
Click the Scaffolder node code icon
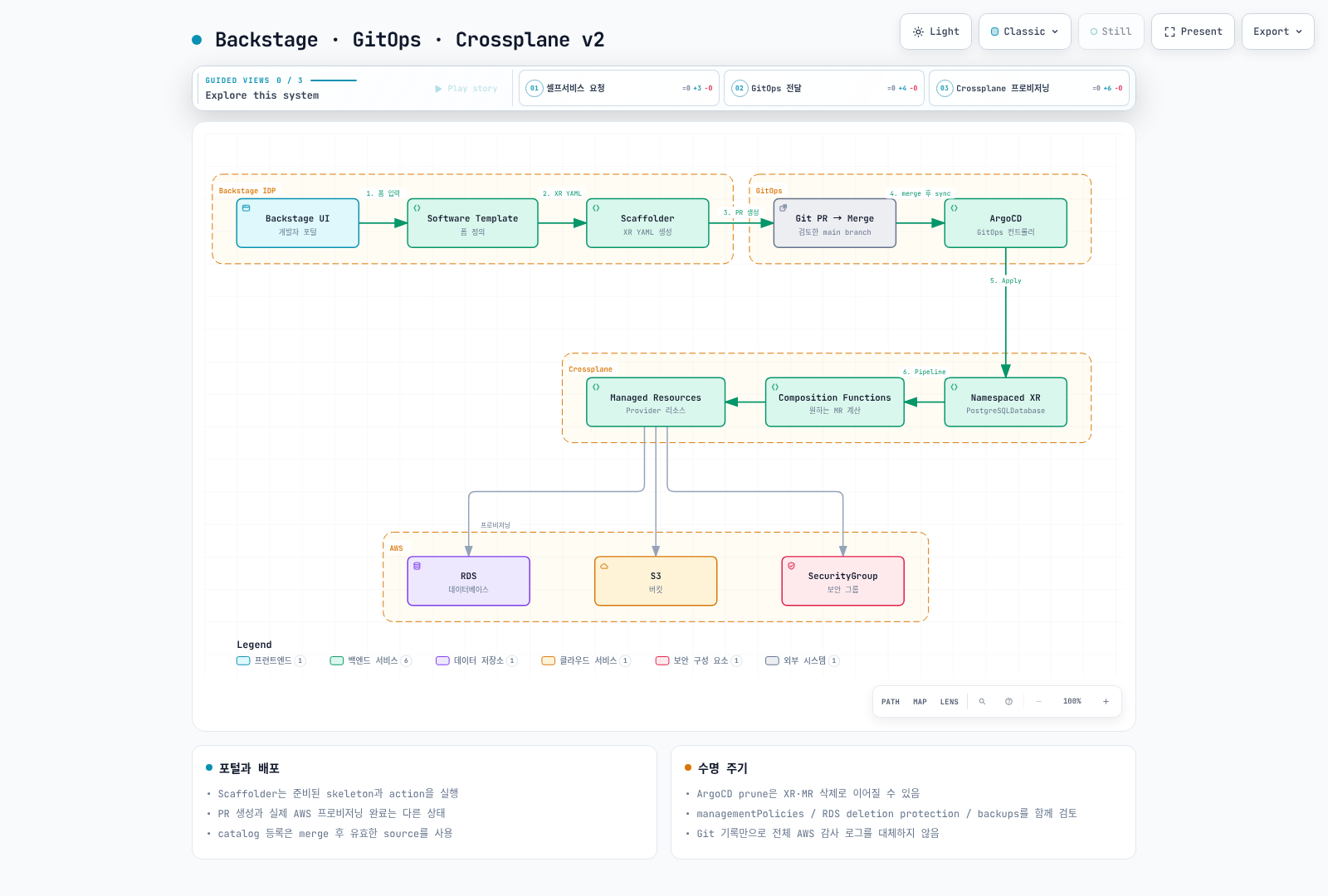(x=596, y=208)
